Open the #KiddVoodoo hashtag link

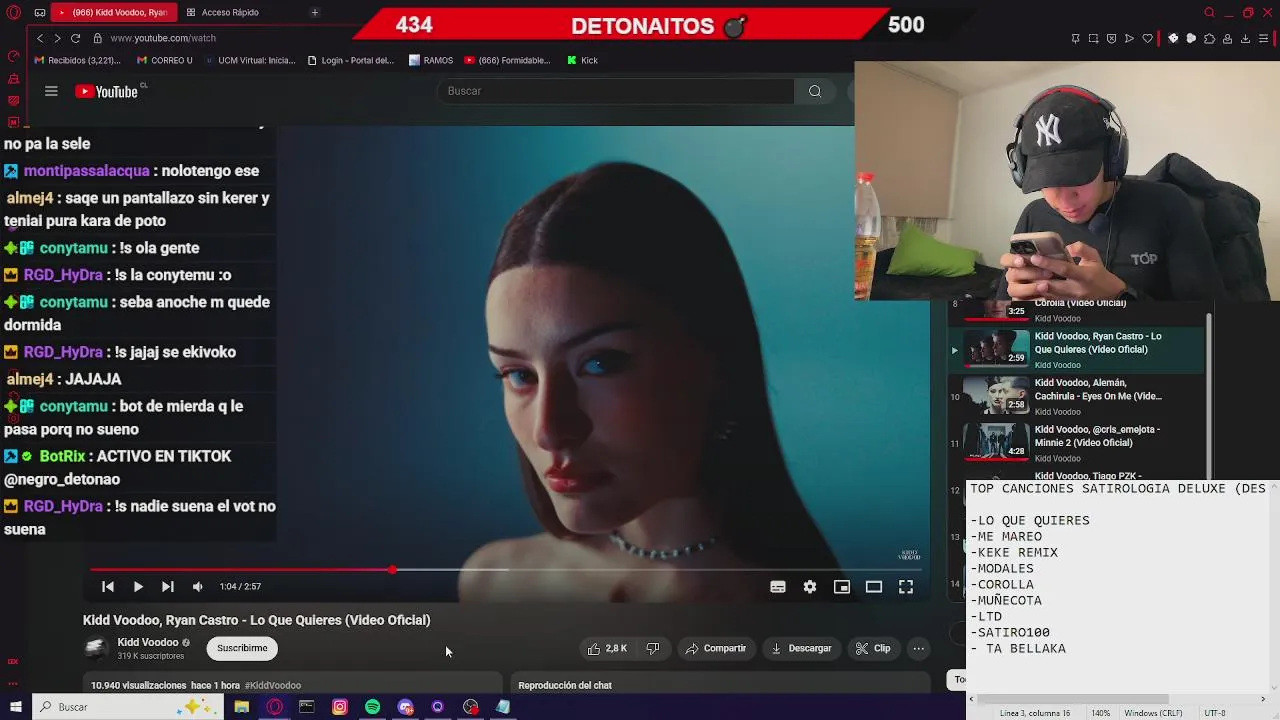(273, 685)
